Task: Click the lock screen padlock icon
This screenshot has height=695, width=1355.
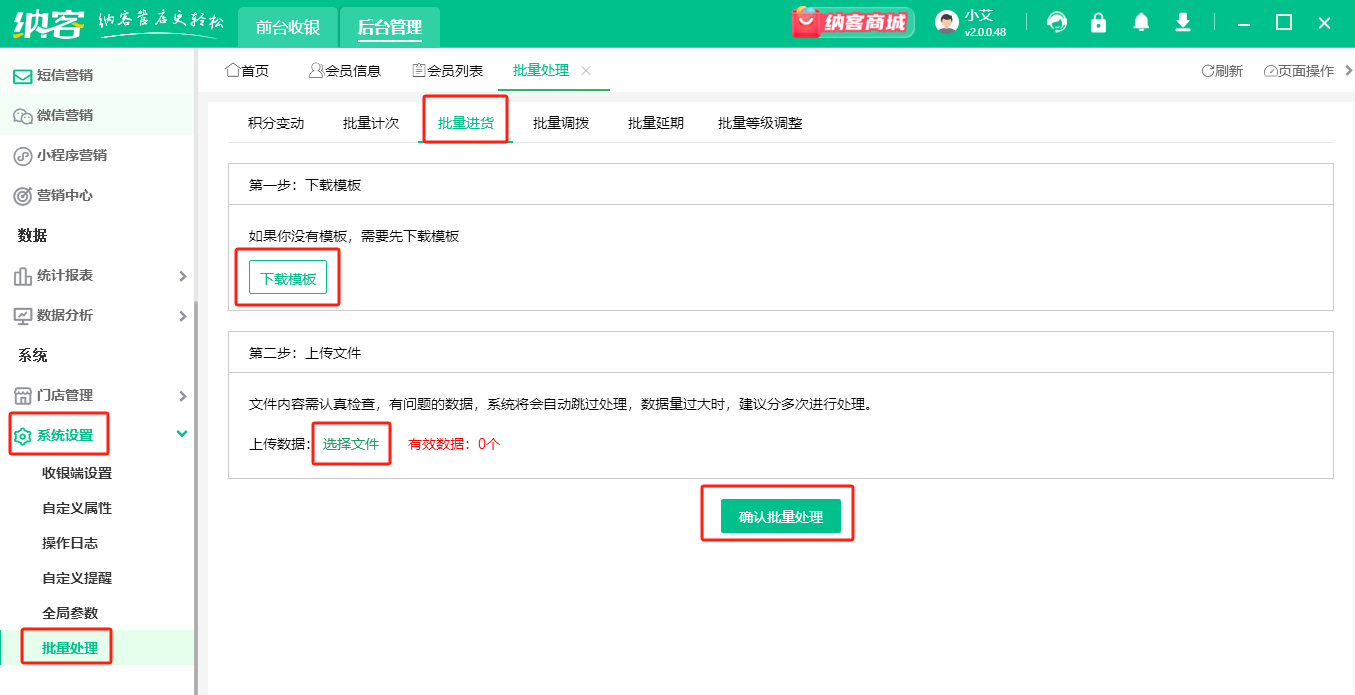Action: (x=1098, y=21)
